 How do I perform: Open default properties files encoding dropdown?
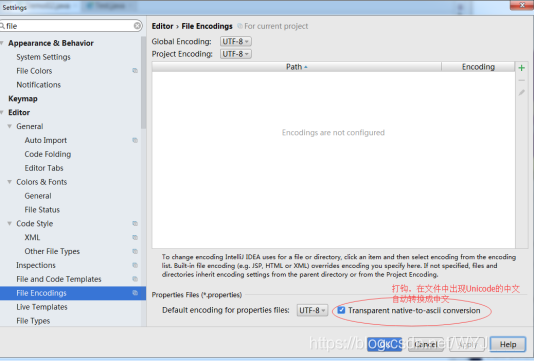pos(312,310)
